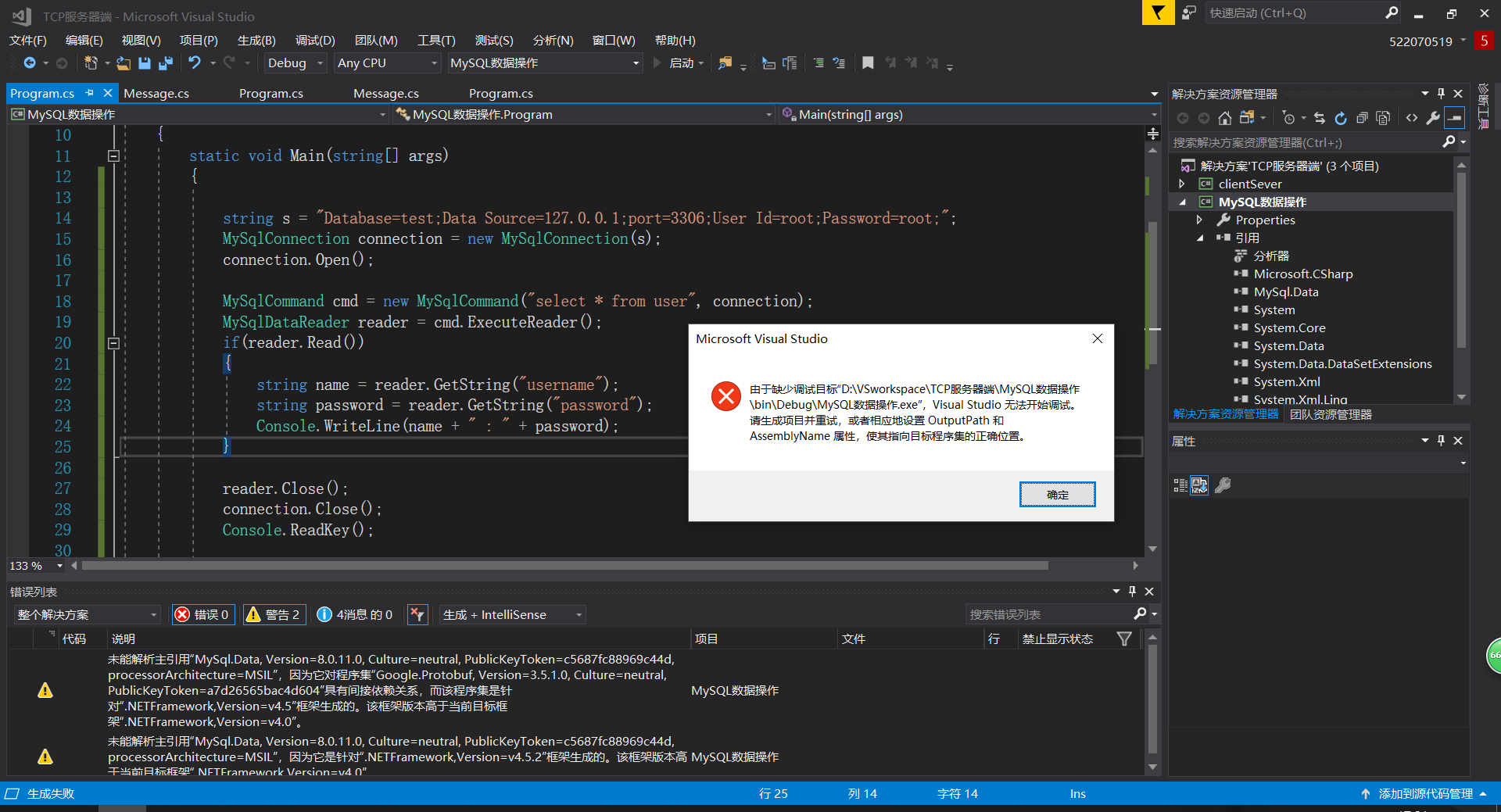Collapse the 引用 references node
Viewport: 1501px width, 812px height.
point(1199,238)
